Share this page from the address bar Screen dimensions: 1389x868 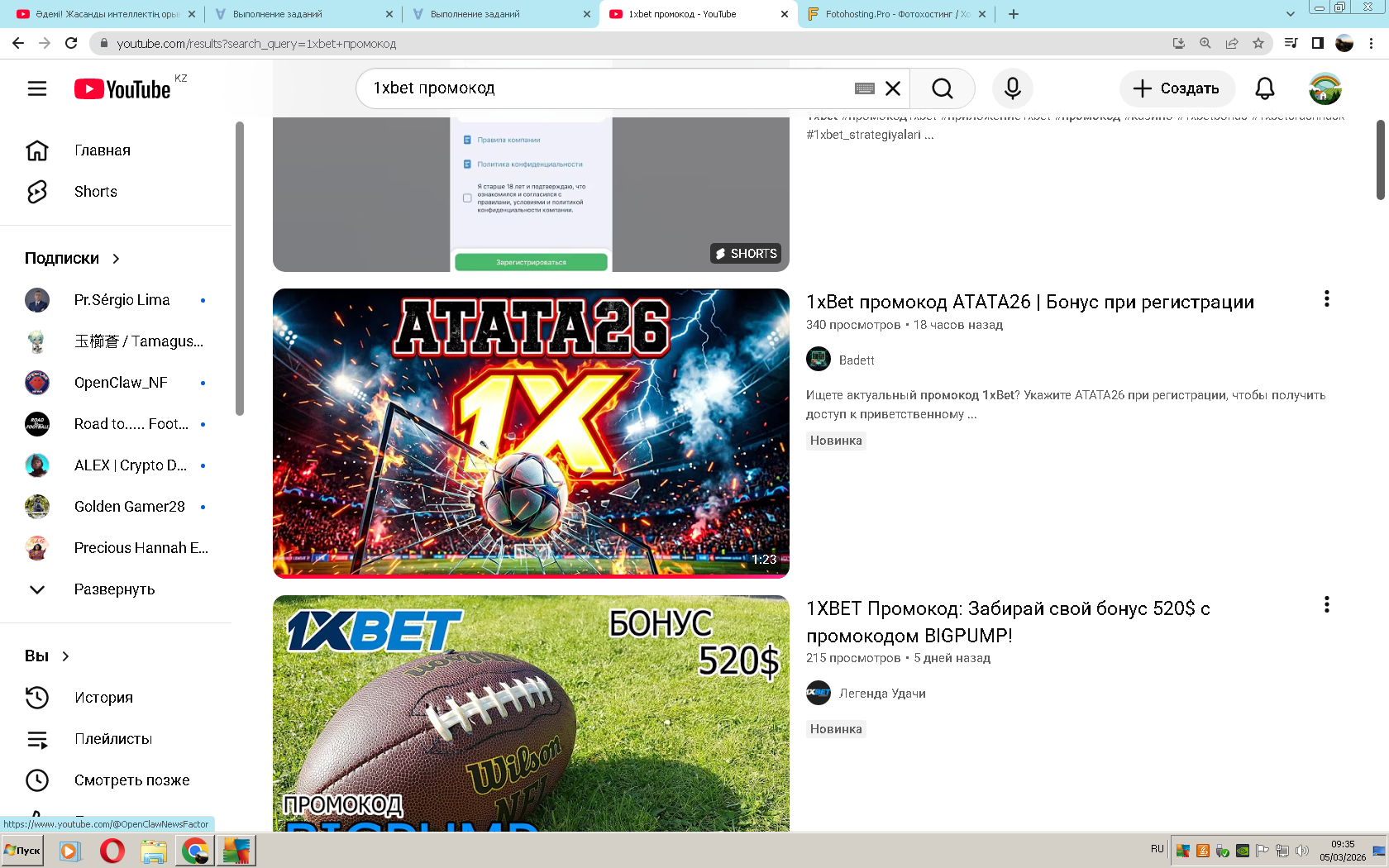(x=1232, y=43)
